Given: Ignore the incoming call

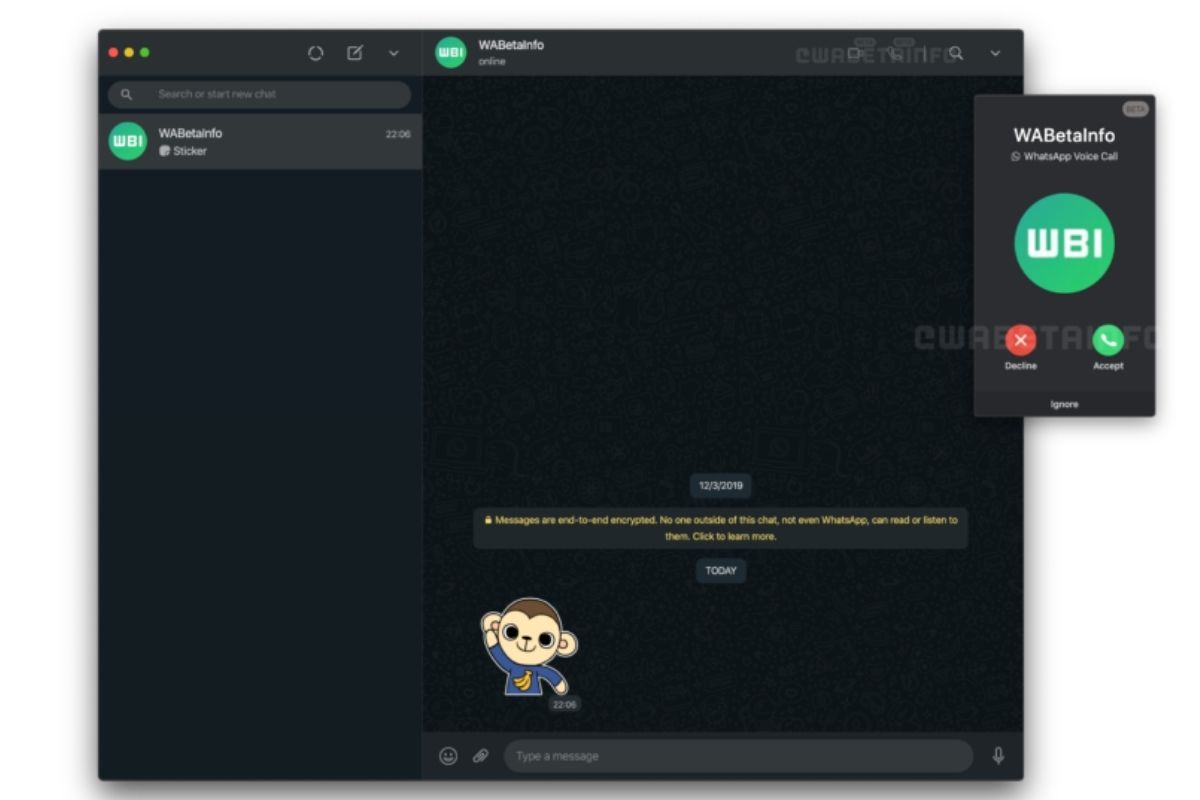Looking at the screenshot, I should click(x=1064, y=404).
